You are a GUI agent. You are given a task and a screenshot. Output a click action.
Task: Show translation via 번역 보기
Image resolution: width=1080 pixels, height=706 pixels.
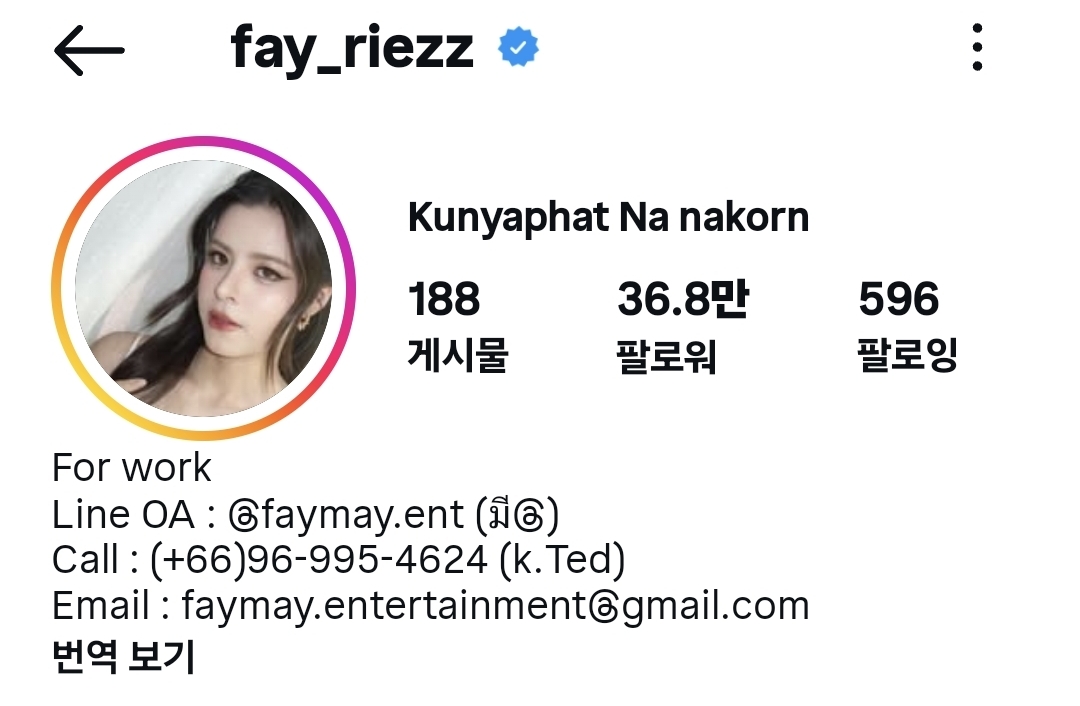click(124, 656)
